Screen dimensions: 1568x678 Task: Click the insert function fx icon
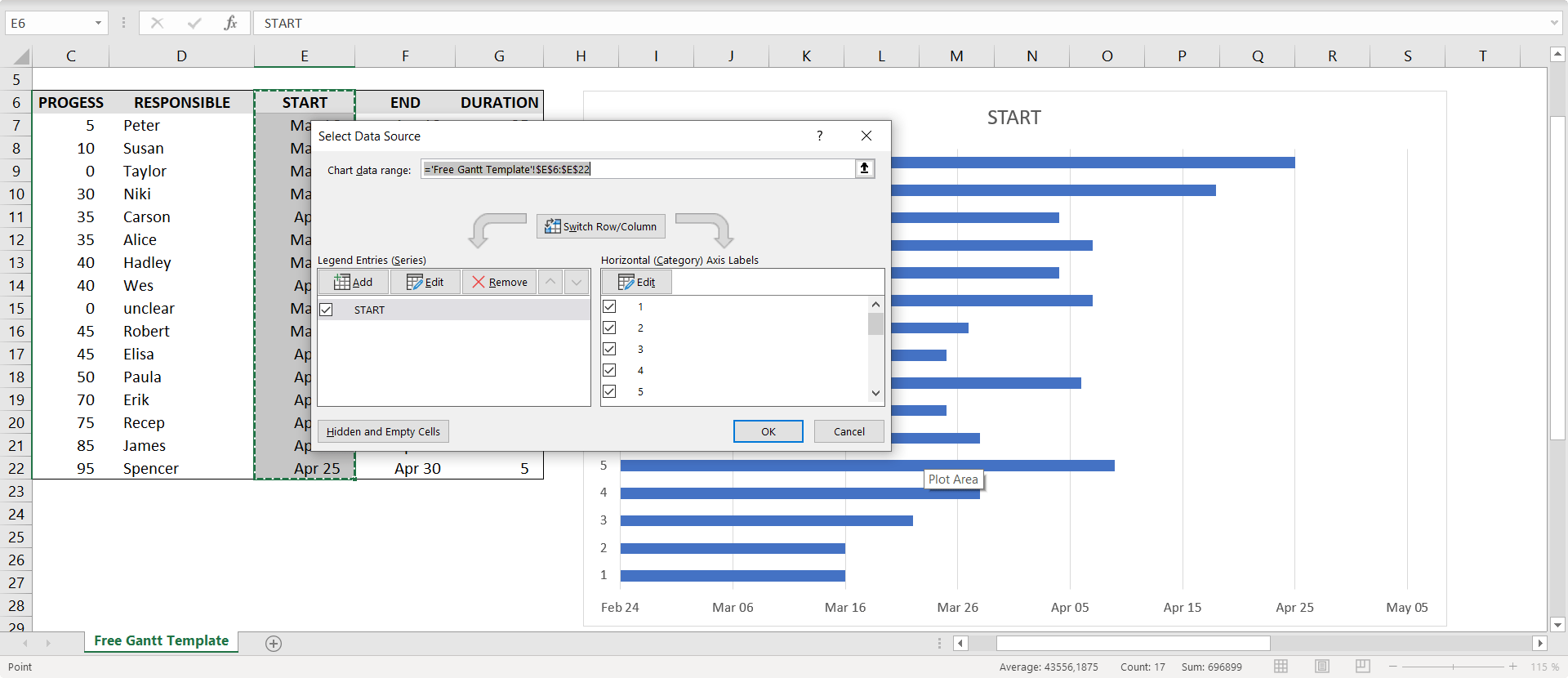(x=230, y=23)
